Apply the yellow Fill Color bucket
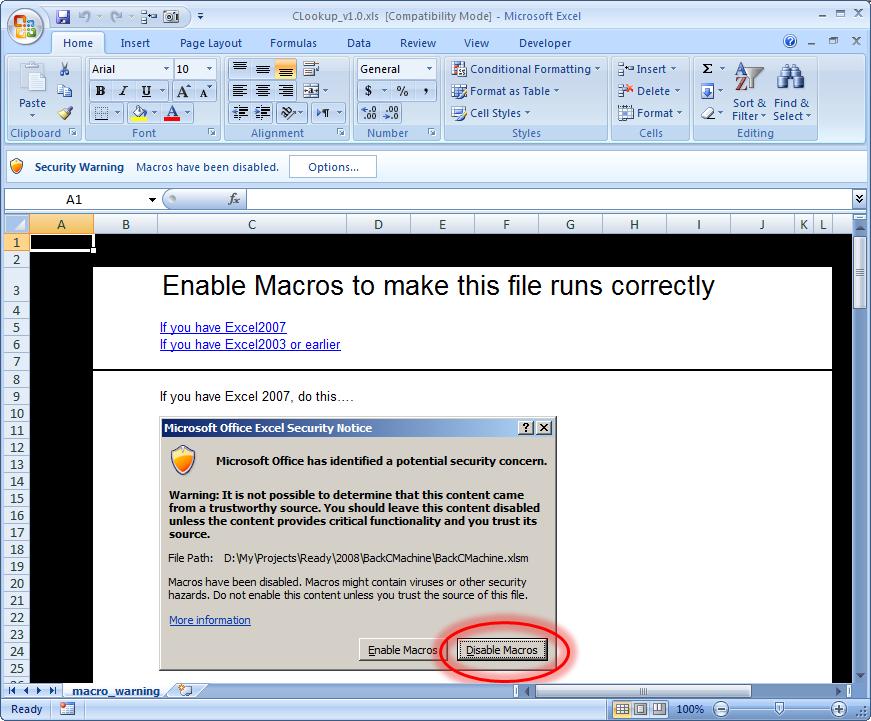 pyautogui.click(x=138, y=113)
